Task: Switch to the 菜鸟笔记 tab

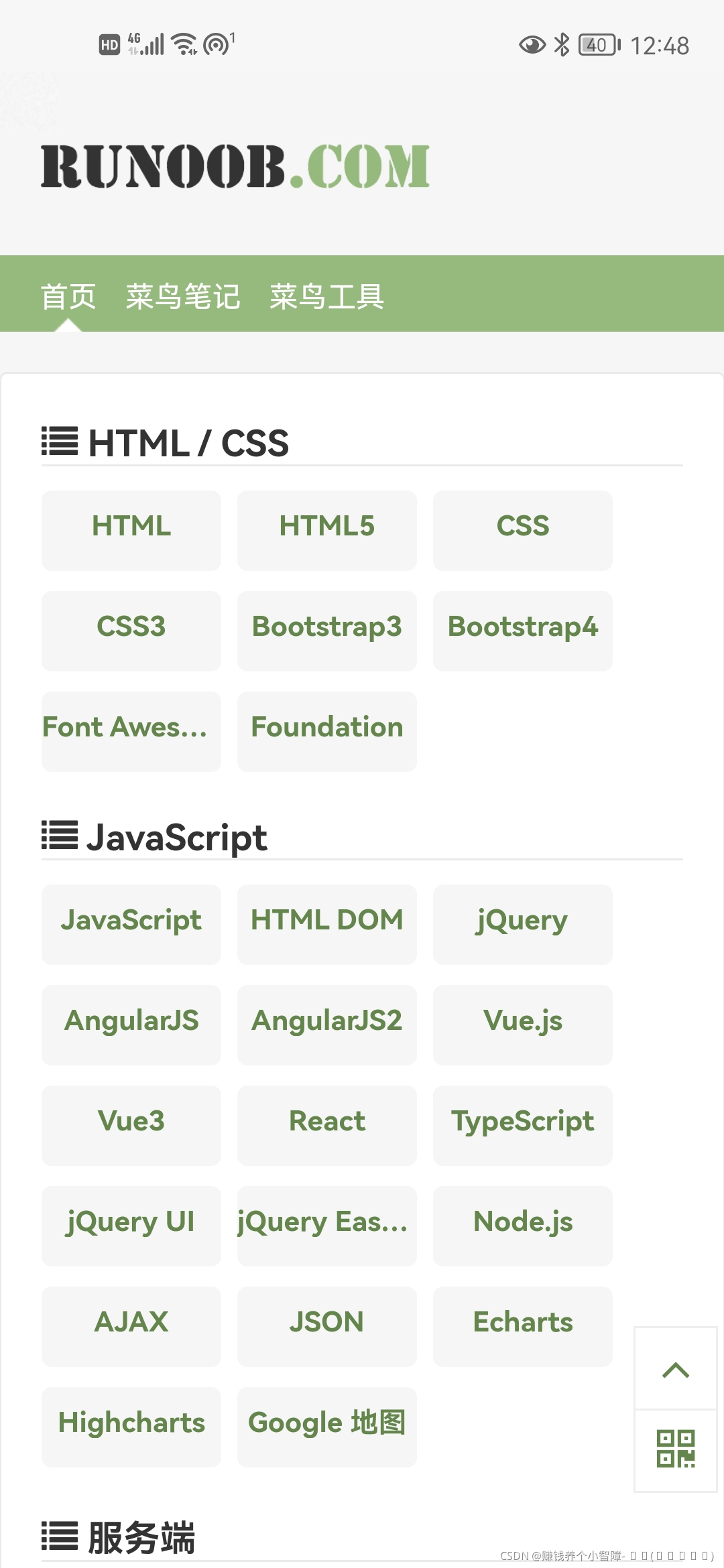Action: tap(183, 296)
